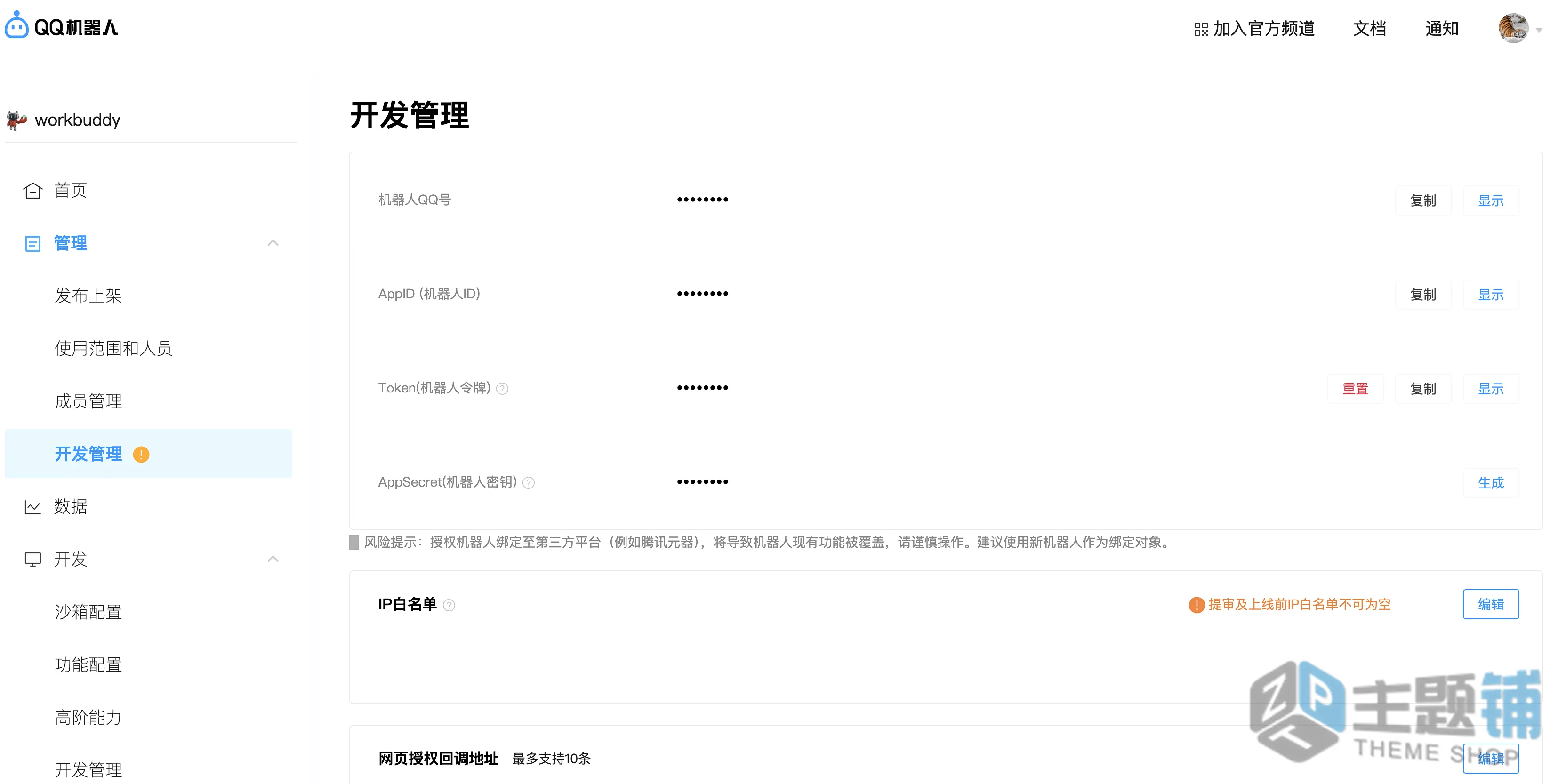The height and width of the screenshot is (784, 1558).
Task: Click the 提审及上线前IP白名单不可为空 warning text
Action: click(x=1300, y=605)
